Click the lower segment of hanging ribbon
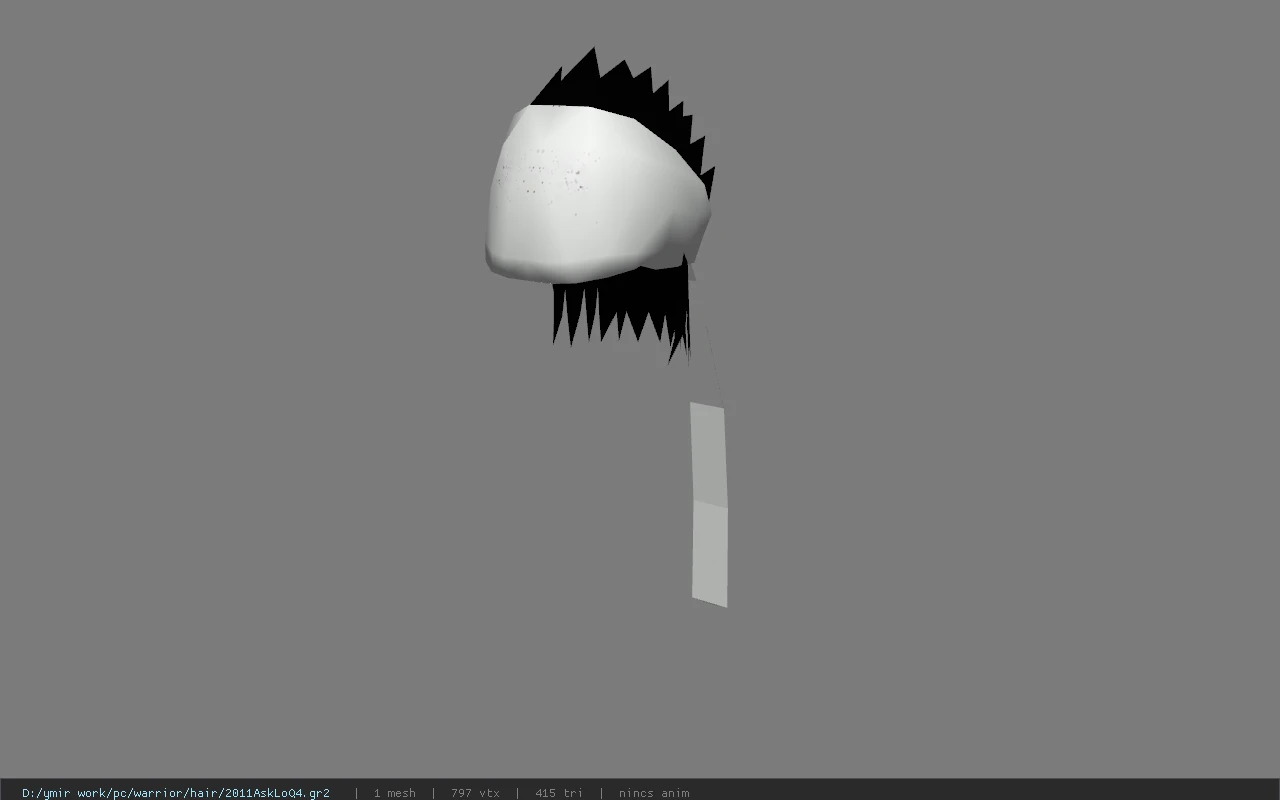The height and width of the screenshot is (800, 1280). point(710,554)
